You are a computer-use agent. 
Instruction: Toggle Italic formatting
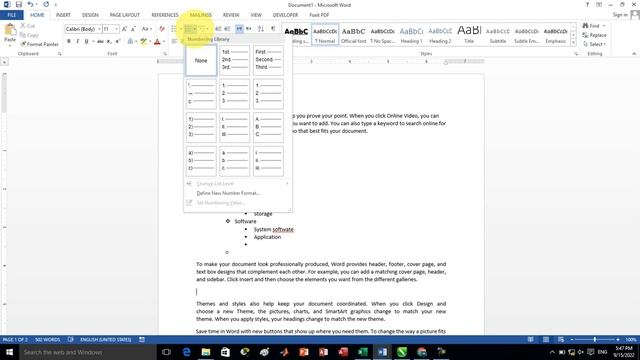(78, 41)
